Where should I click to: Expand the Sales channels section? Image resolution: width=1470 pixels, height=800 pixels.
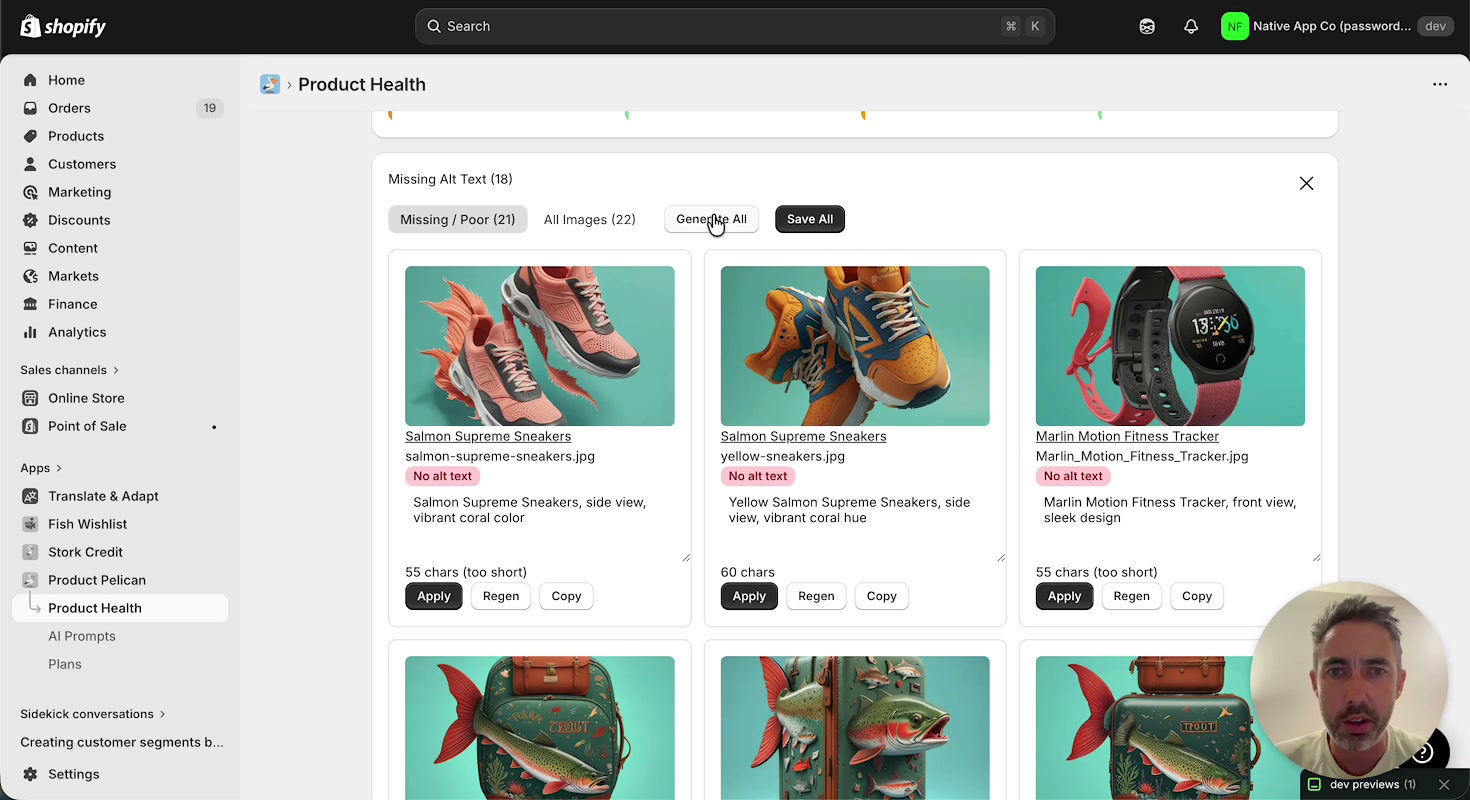pos(68,370)
